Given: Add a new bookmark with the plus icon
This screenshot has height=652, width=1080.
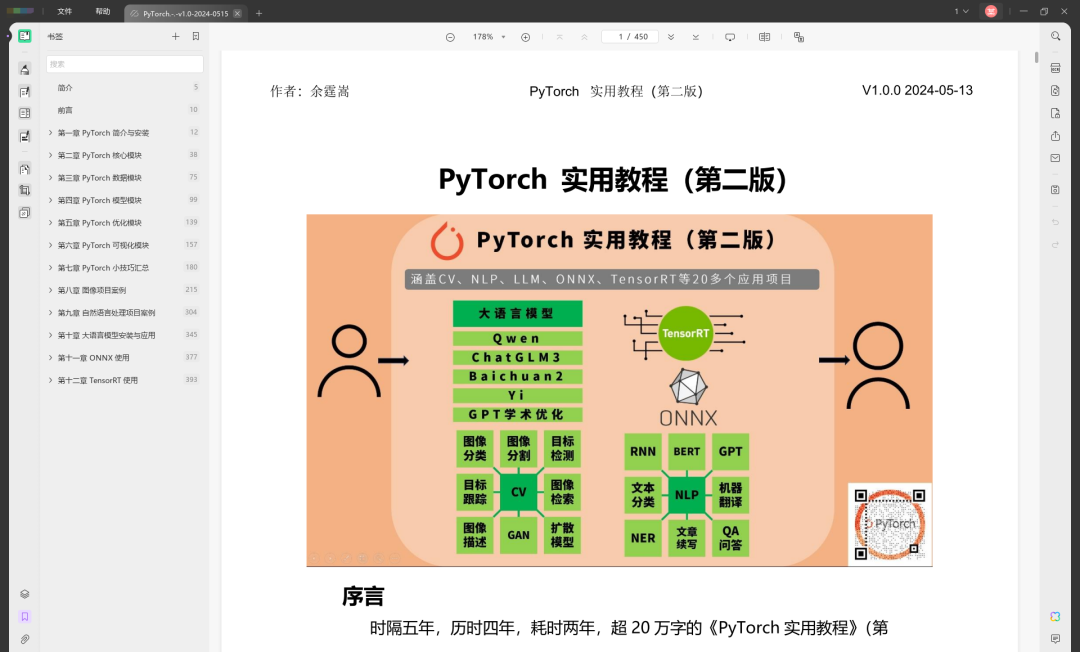Looking at the screenshot, I should (176, 36).
